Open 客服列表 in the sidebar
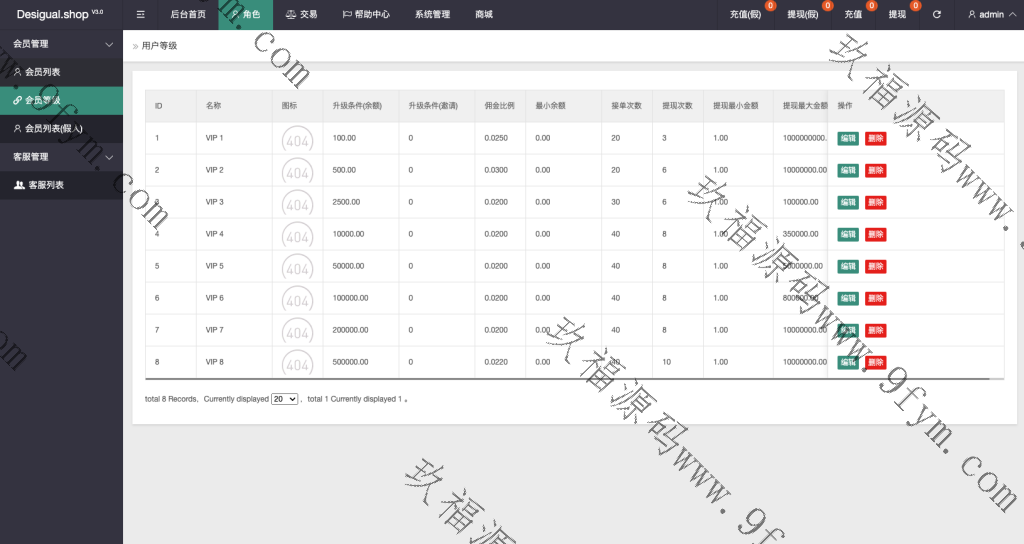Screen dimensions: 1024x544 point(46,185)
